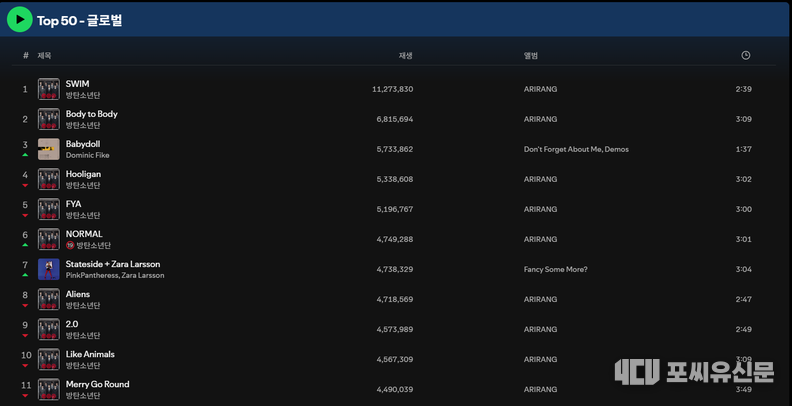Sort by the 재생 column header

[x=405, y=55]
